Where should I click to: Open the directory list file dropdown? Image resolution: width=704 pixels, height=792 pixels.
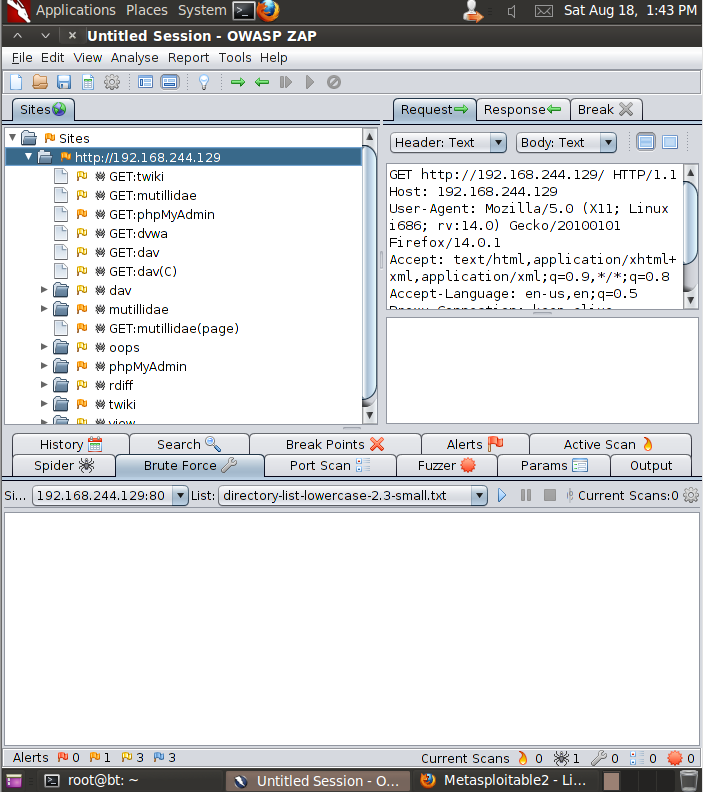click(x=478, y=495)
